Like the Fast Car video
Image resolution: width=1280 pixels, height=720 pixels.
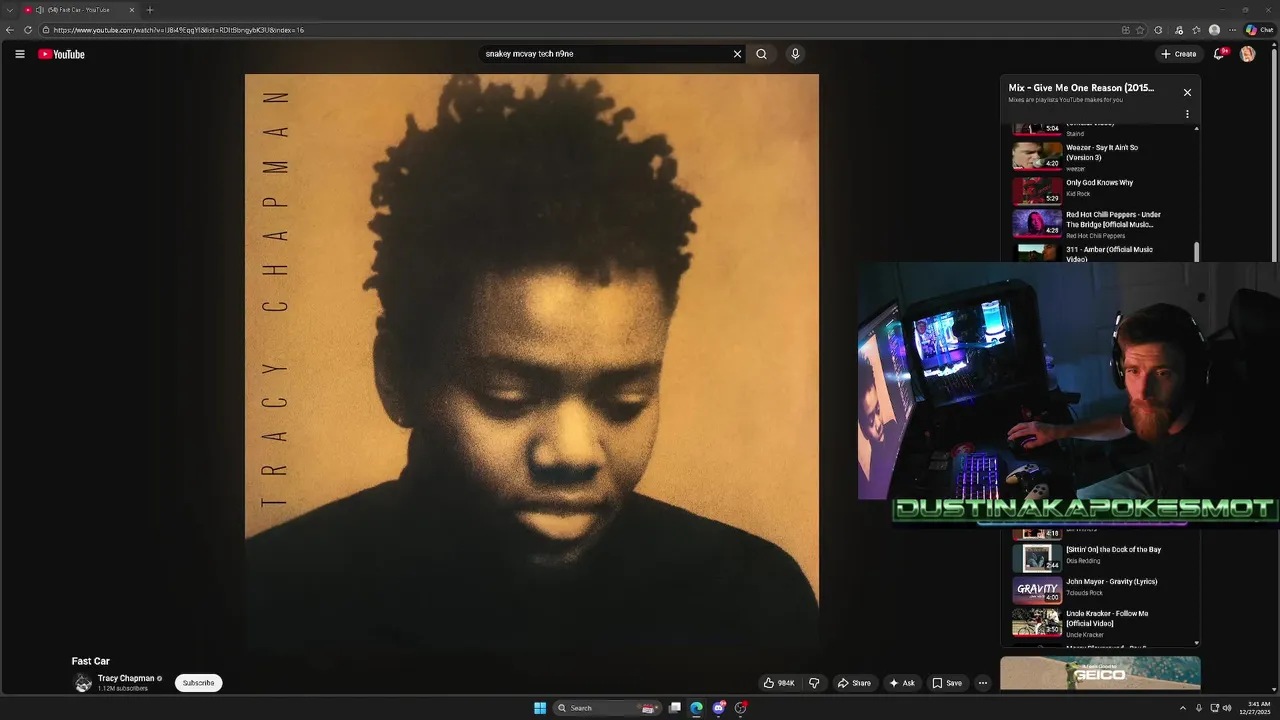click(x=779, y=683)
